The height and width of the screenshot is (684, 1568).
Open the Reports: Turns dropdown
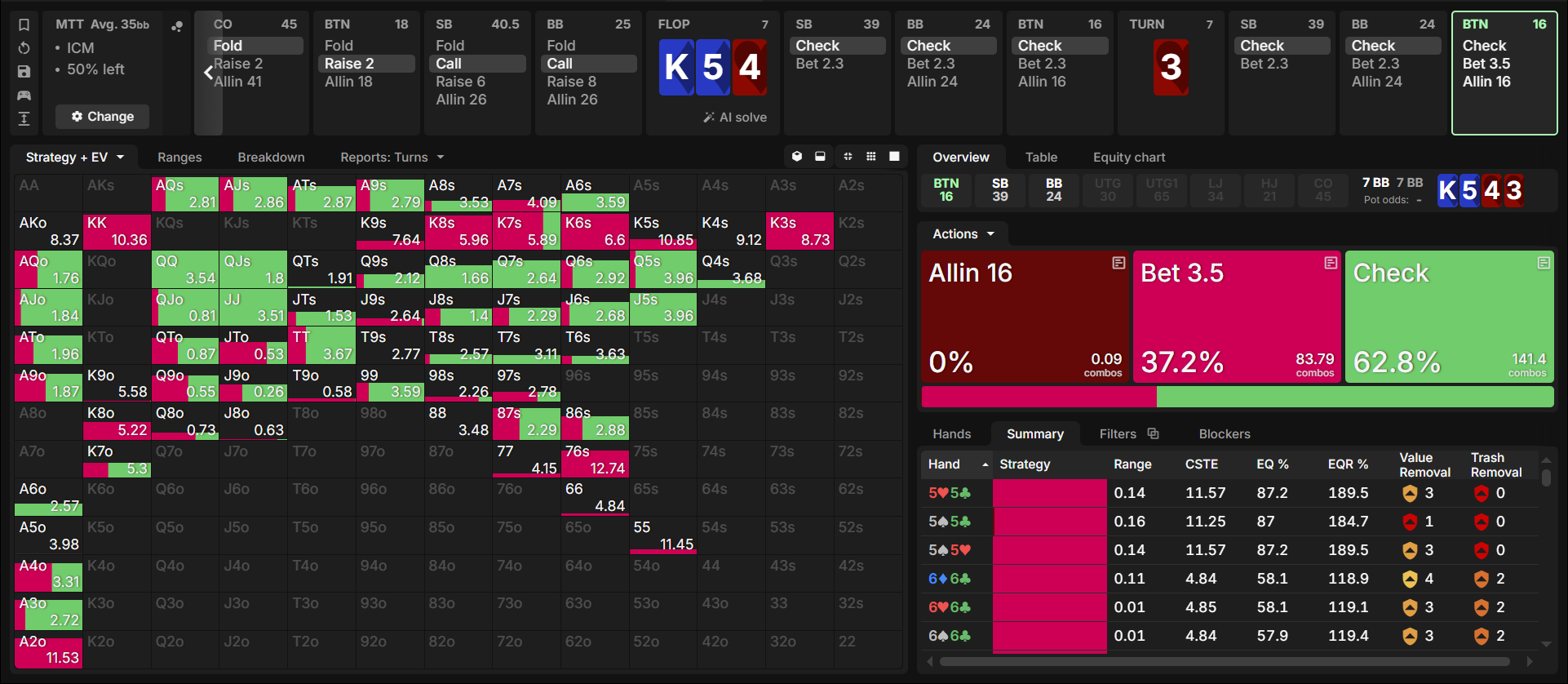tap(392, 158)
